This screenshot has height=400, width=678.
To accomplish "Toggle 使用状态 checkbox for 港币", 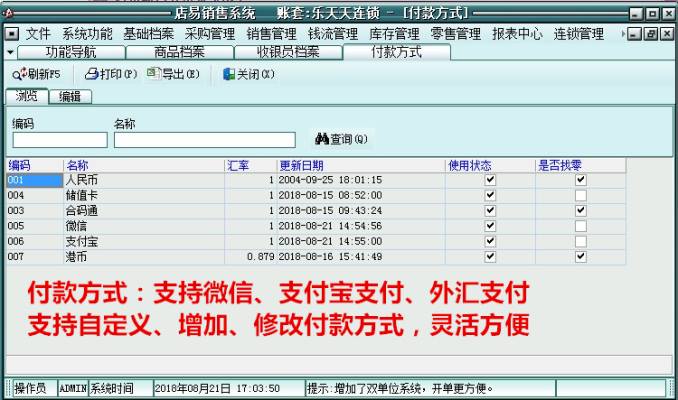I will pos(490,256).
